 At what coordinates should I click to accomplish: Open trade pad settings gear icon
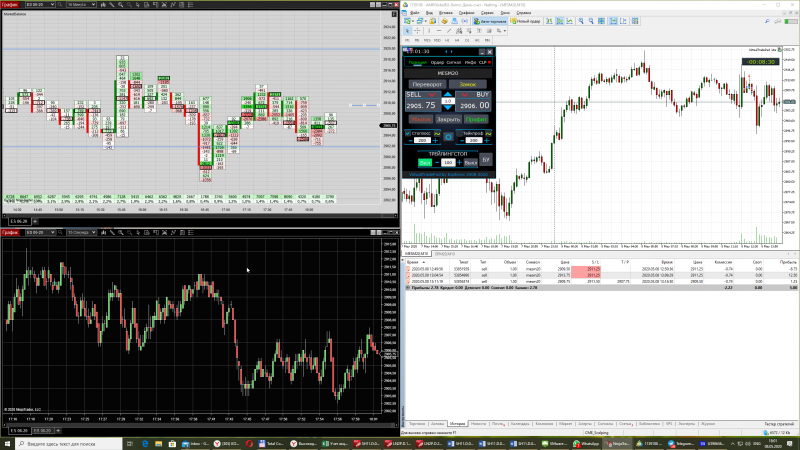(448, 137)
